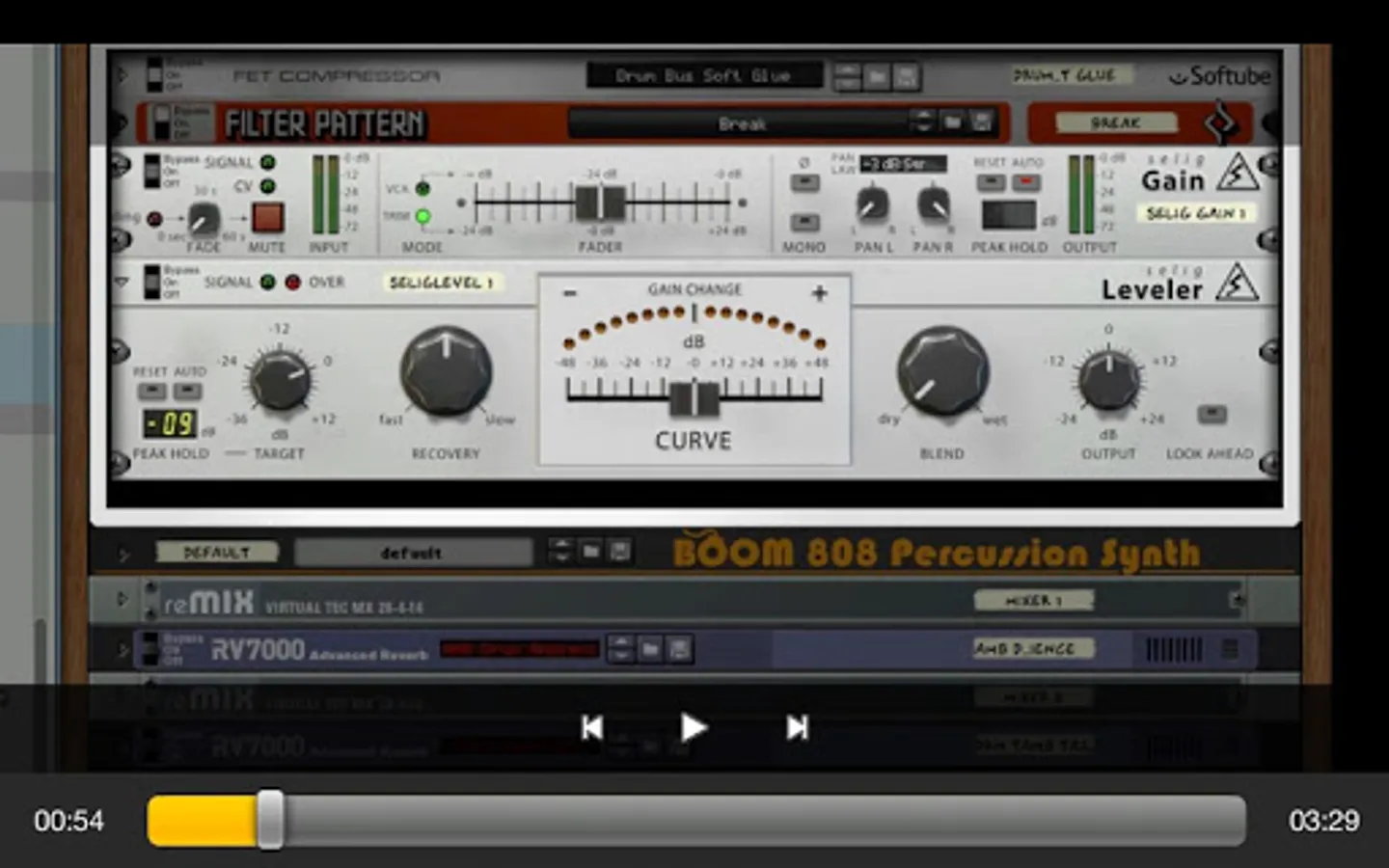This screenshot has height=868, width=1389.
Task: Click the Selig Gain triangle logo
Action: [1237, 172]
